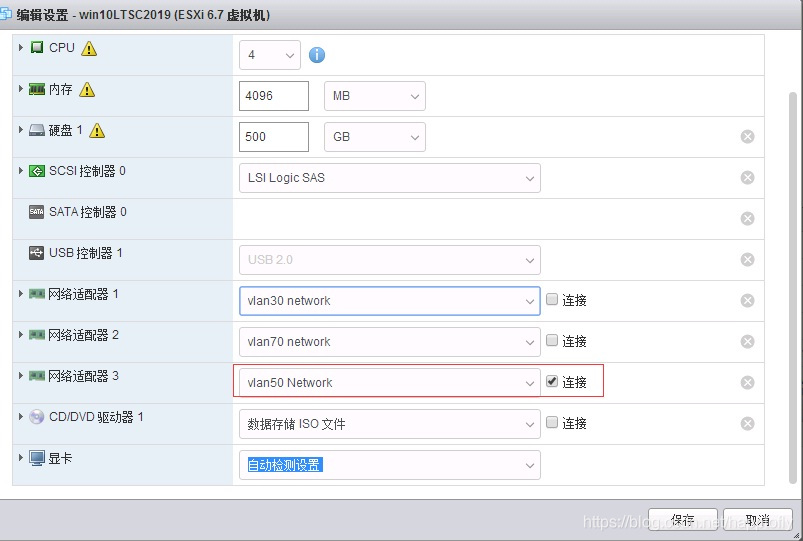The width and height of the screenshot is (803, 541).
Task: Expand the 硬盘 1 settings row
Action: [20, 130]
